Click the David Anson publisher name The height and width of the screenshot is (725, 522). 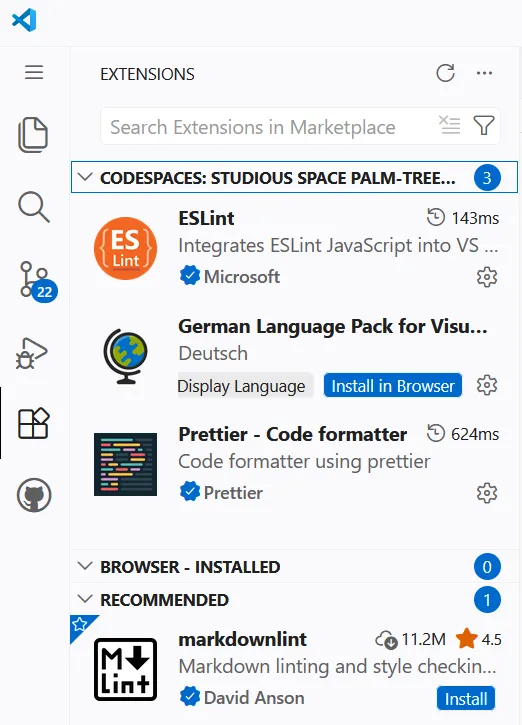click(x=254, y=698)
